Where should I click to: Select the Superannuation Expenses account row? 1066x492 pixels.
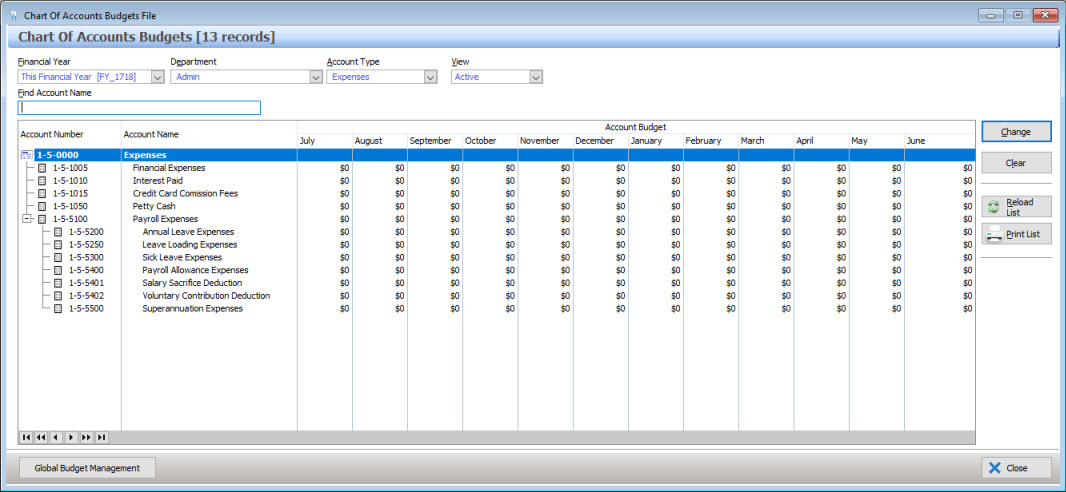(192, 309)
